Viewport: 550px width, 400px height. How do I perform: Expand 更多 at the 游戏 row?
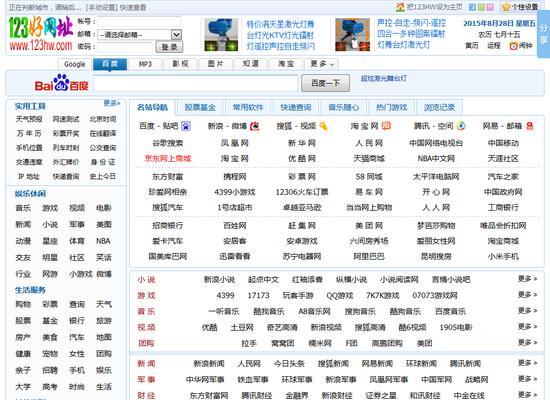point(528,295)
